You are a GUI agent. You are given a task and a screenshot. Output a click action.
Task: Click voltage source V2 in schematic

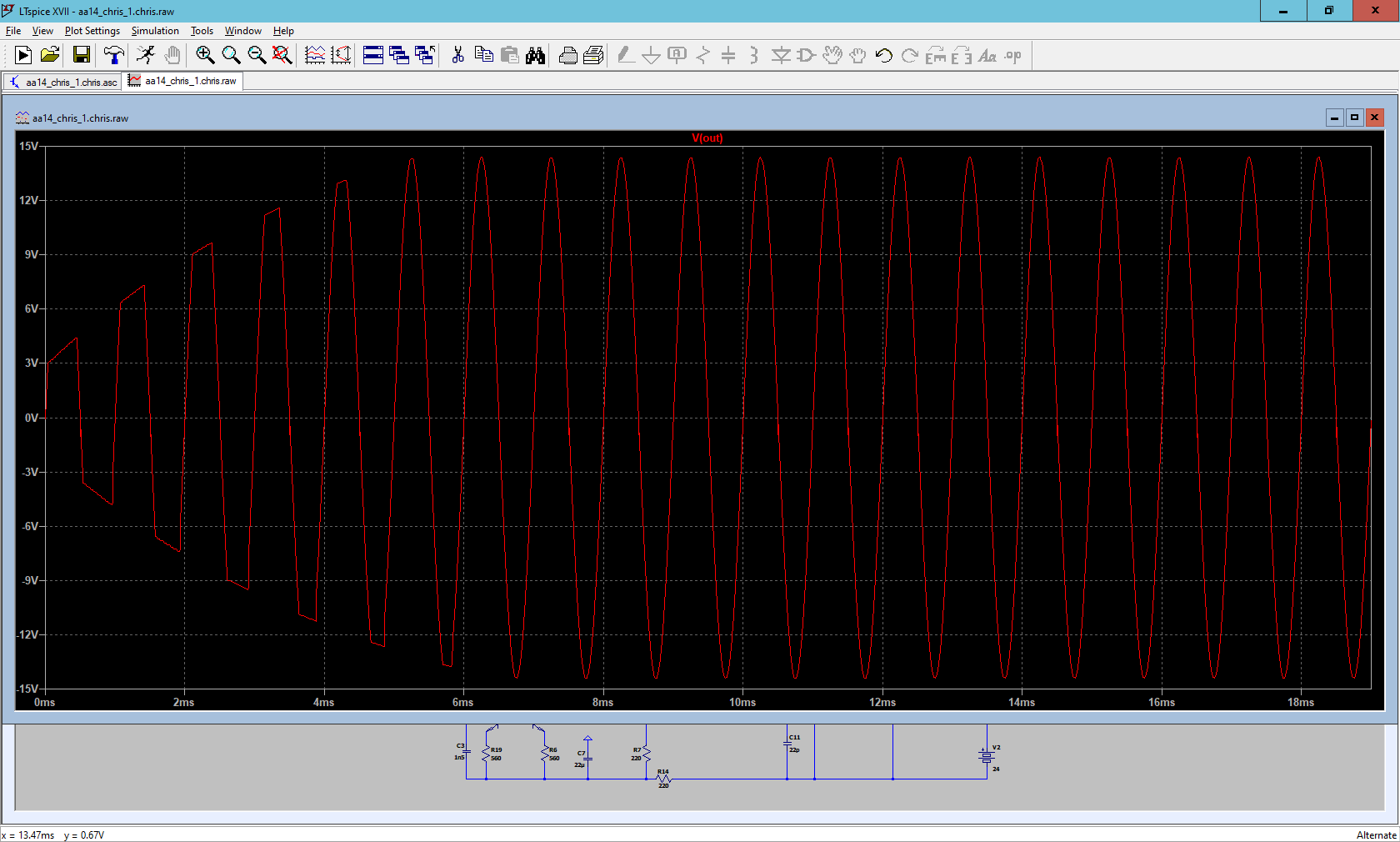pos(987,757)
